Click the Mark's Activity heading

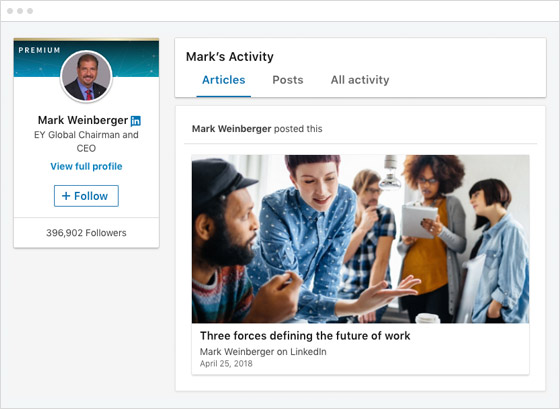click(230, 56)
